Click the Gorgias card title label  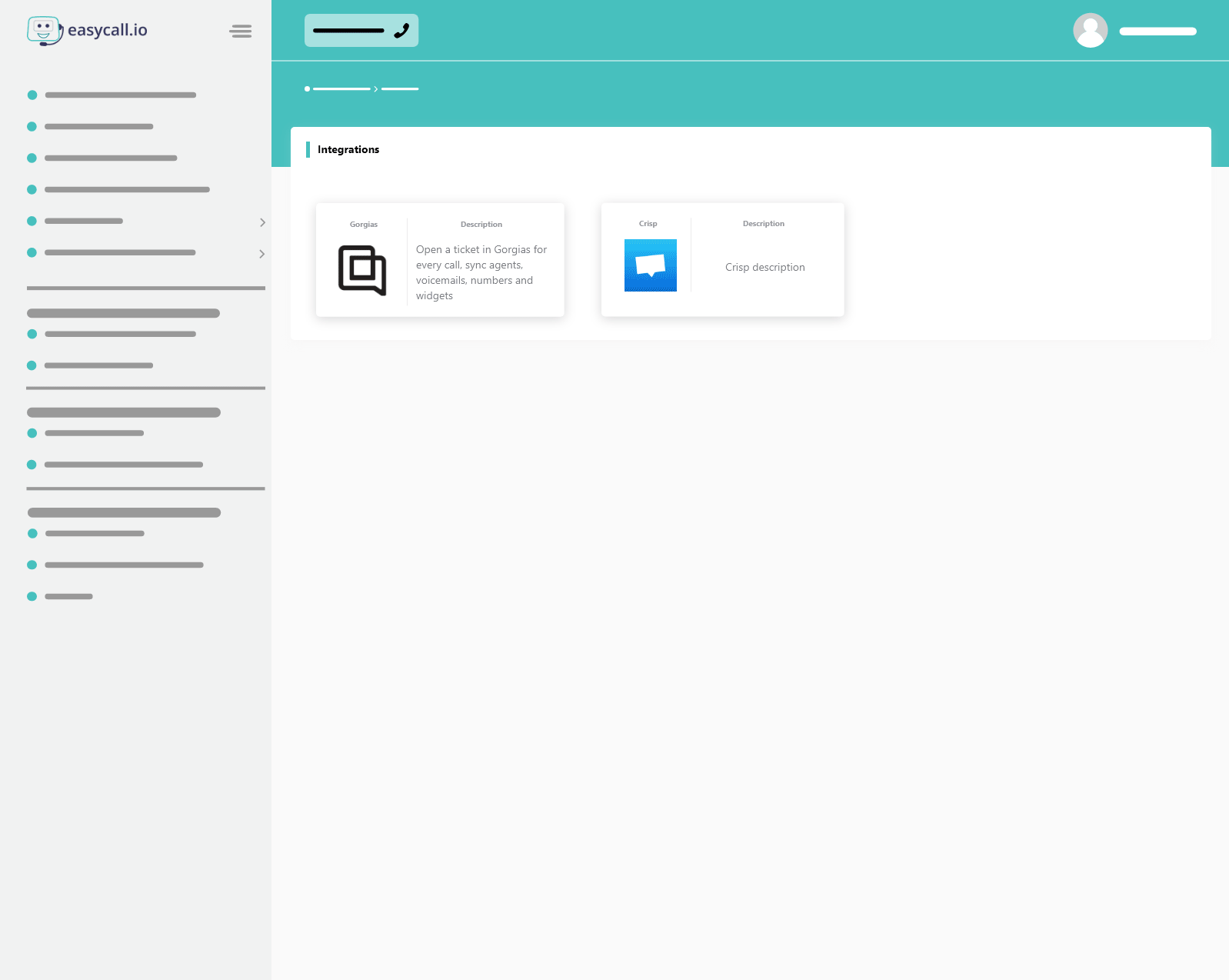pyautogui.click(x=364, y=225)
